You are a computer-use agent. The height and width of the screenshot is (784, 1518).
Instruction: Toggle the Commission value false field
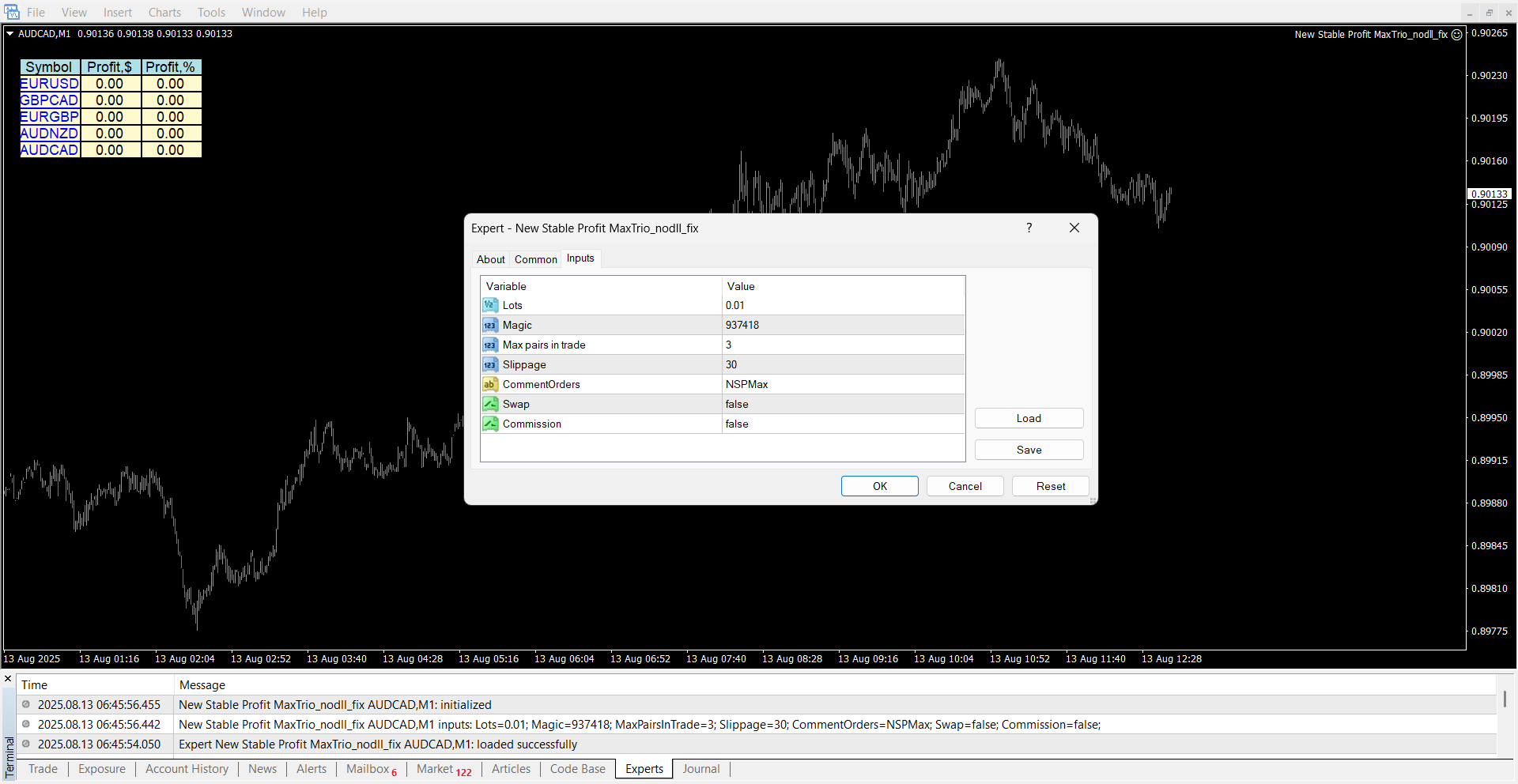click(843, 424)
